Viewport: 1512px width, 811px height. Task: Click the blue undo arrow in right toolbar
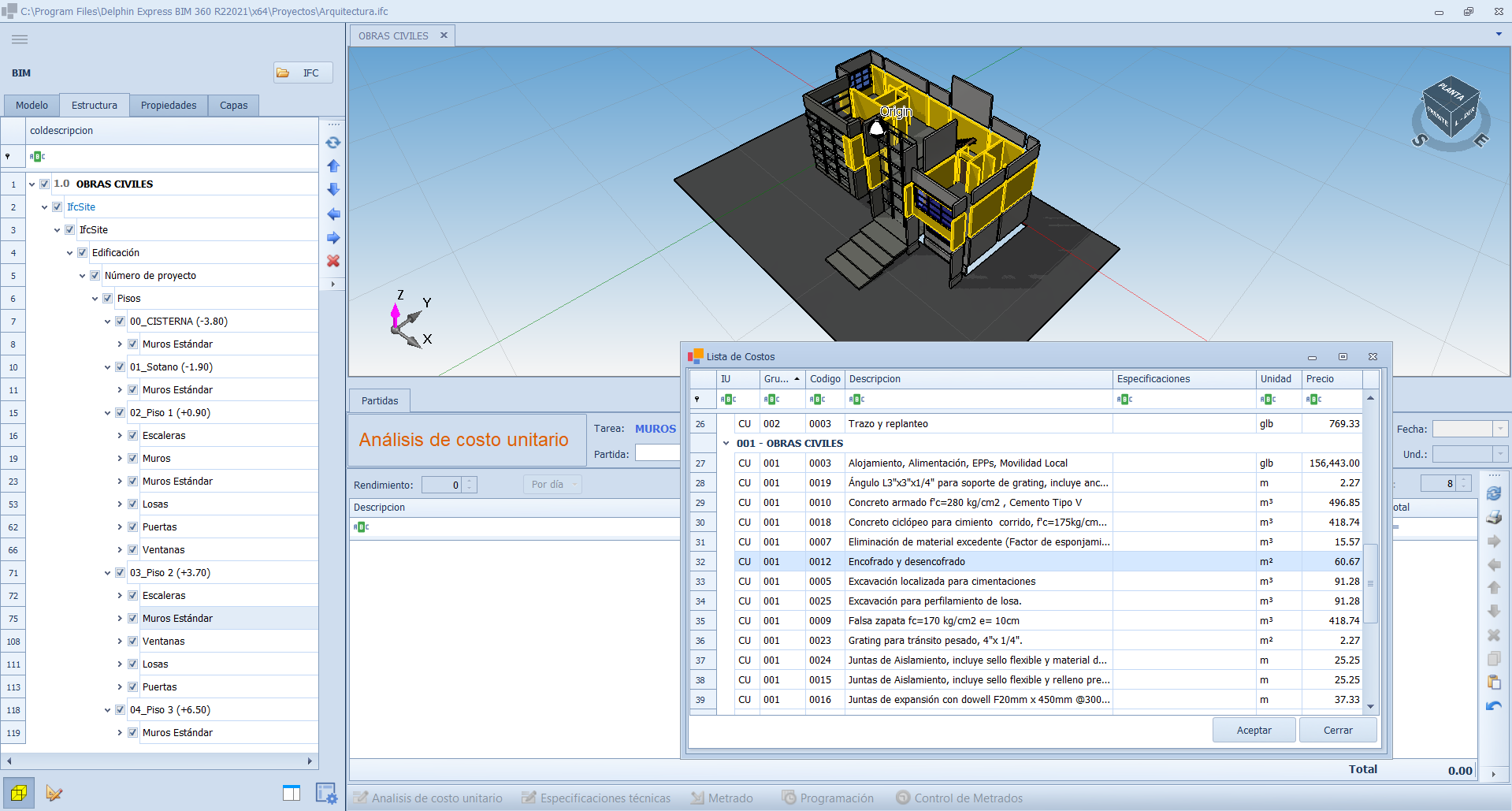click(x=1494, y=706)
